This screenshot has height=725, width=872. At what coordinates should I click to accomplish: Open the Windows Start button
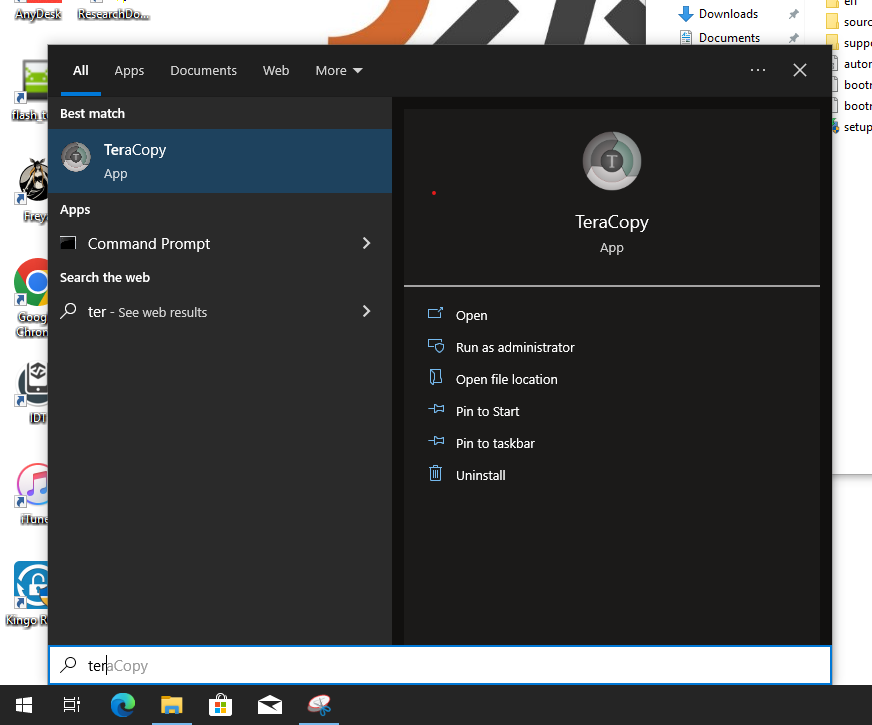[23, 705]
